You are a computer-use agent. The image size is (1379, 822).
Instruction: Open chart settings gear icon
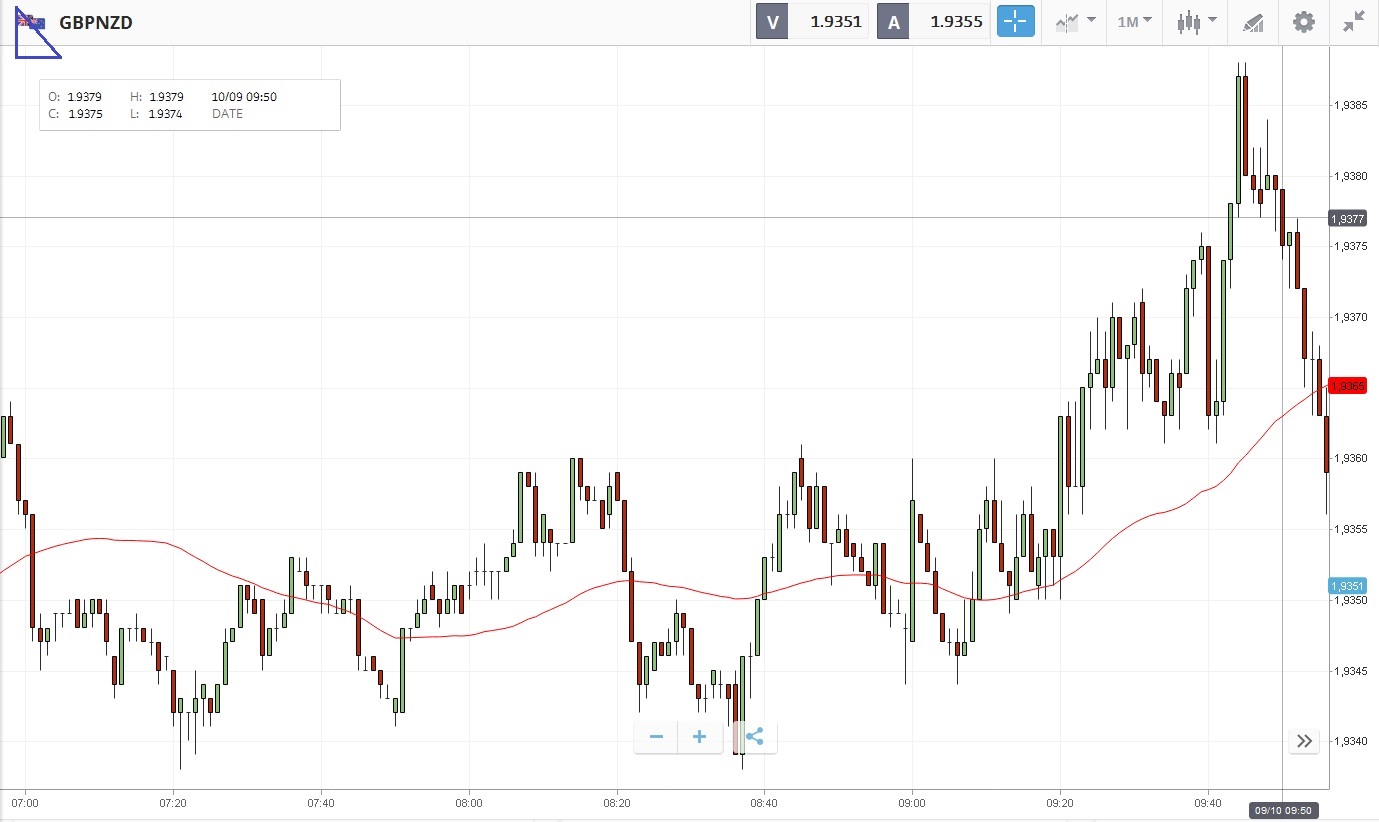coord(1304,21)
